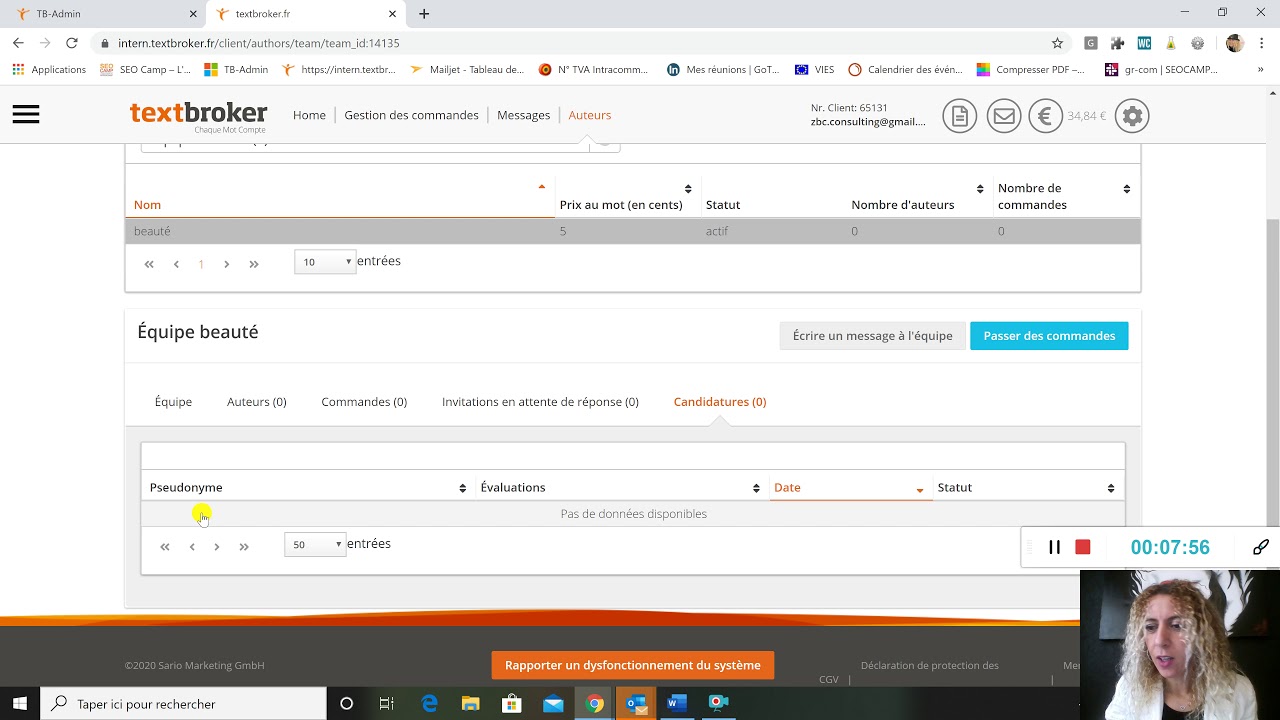Click Écrire un message à l'équipe
Screen dimensions: 1280x720
872,336
